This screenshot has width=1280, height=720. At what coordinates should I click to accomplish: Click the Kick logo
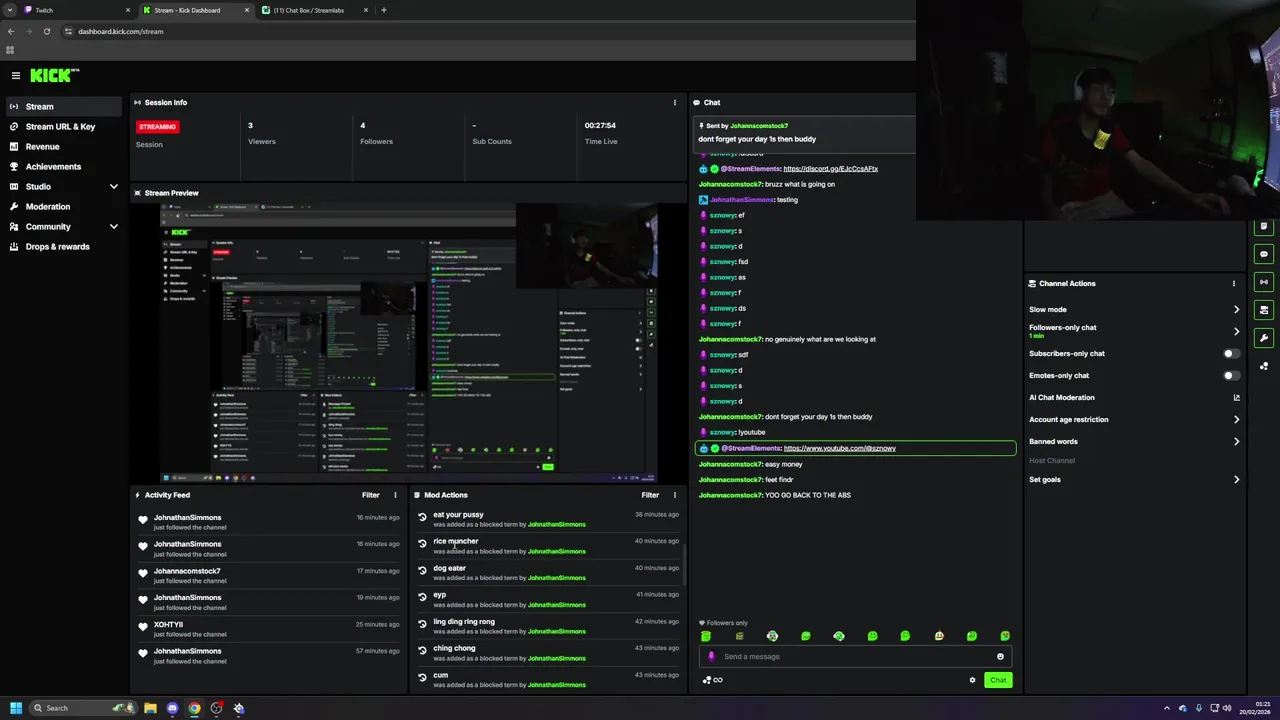(x=54, y=75)
